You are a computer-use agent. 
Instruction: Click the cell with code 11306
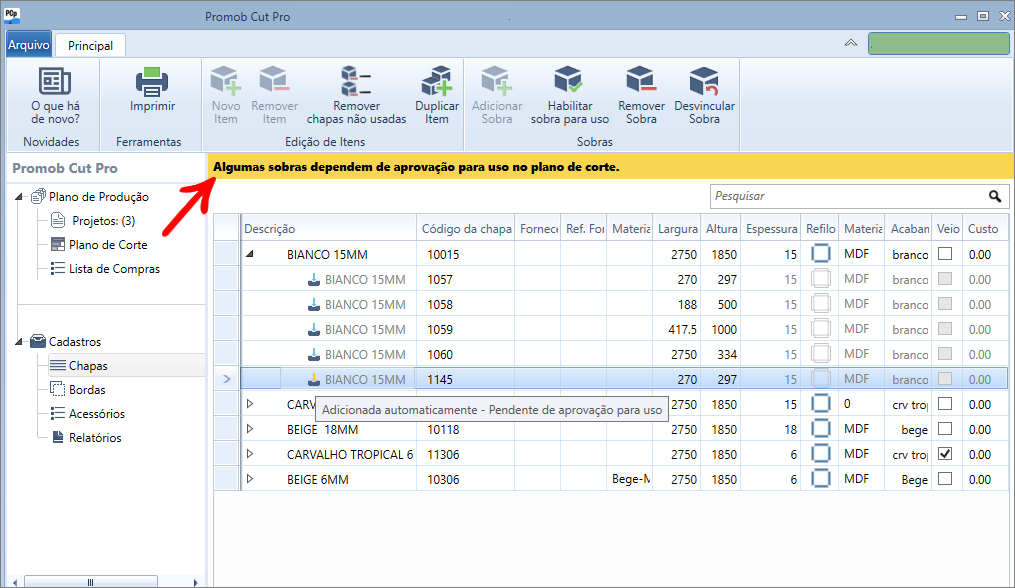tap(465, 455)
